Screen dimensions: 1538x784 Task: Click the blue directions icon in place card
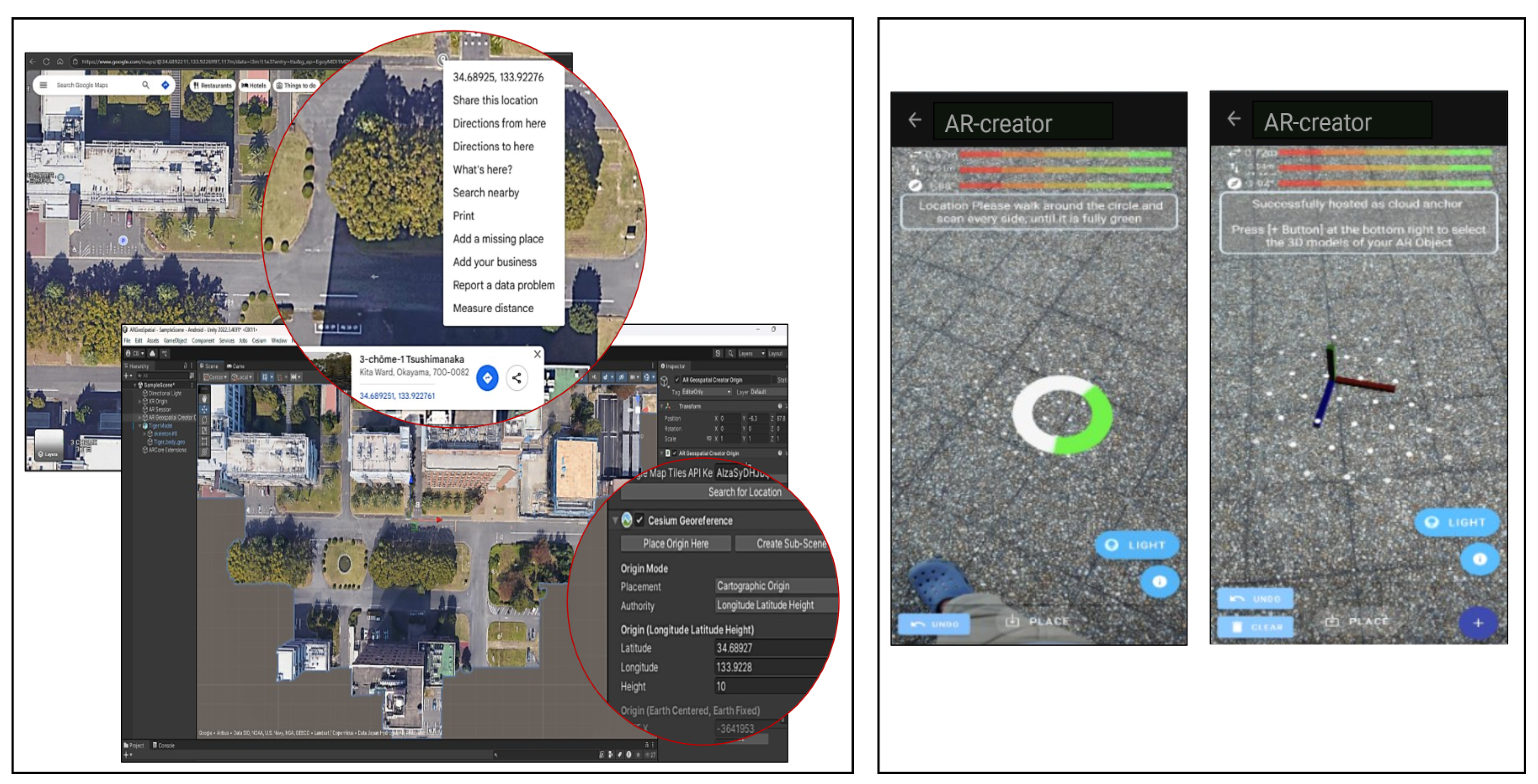[487, 378]
